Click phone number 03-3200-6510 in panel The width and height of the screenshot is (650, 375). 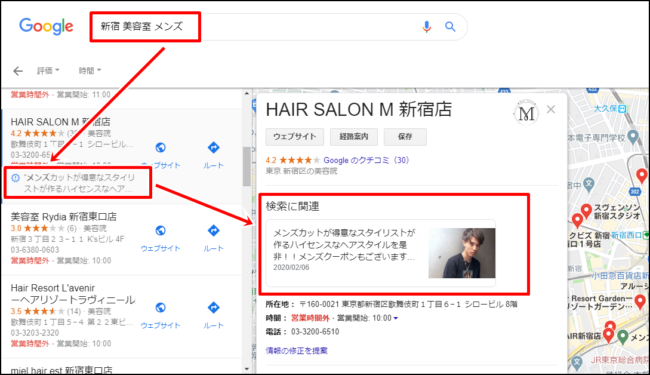(315, 331)
